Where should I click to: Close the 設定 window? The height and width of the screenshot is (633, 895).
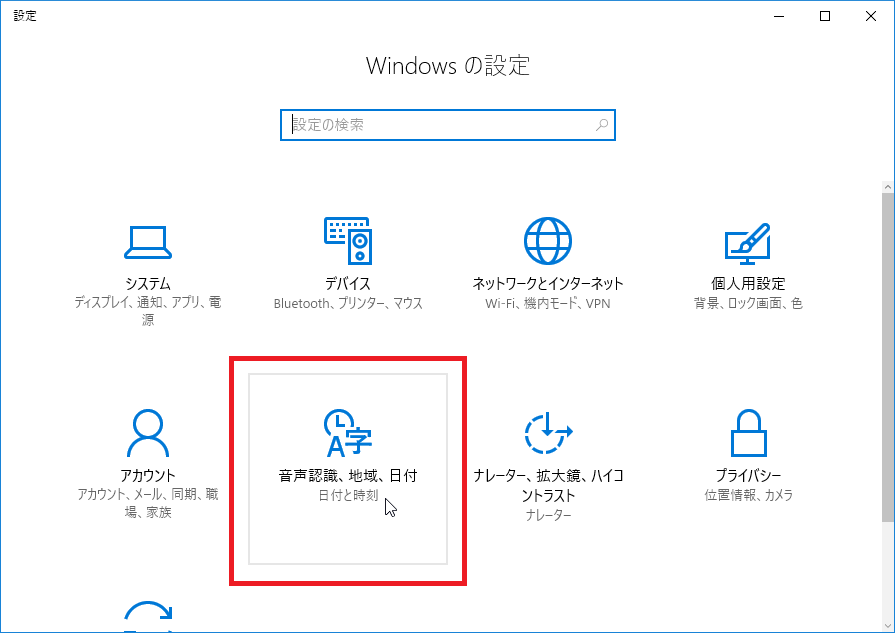[870, 16]
